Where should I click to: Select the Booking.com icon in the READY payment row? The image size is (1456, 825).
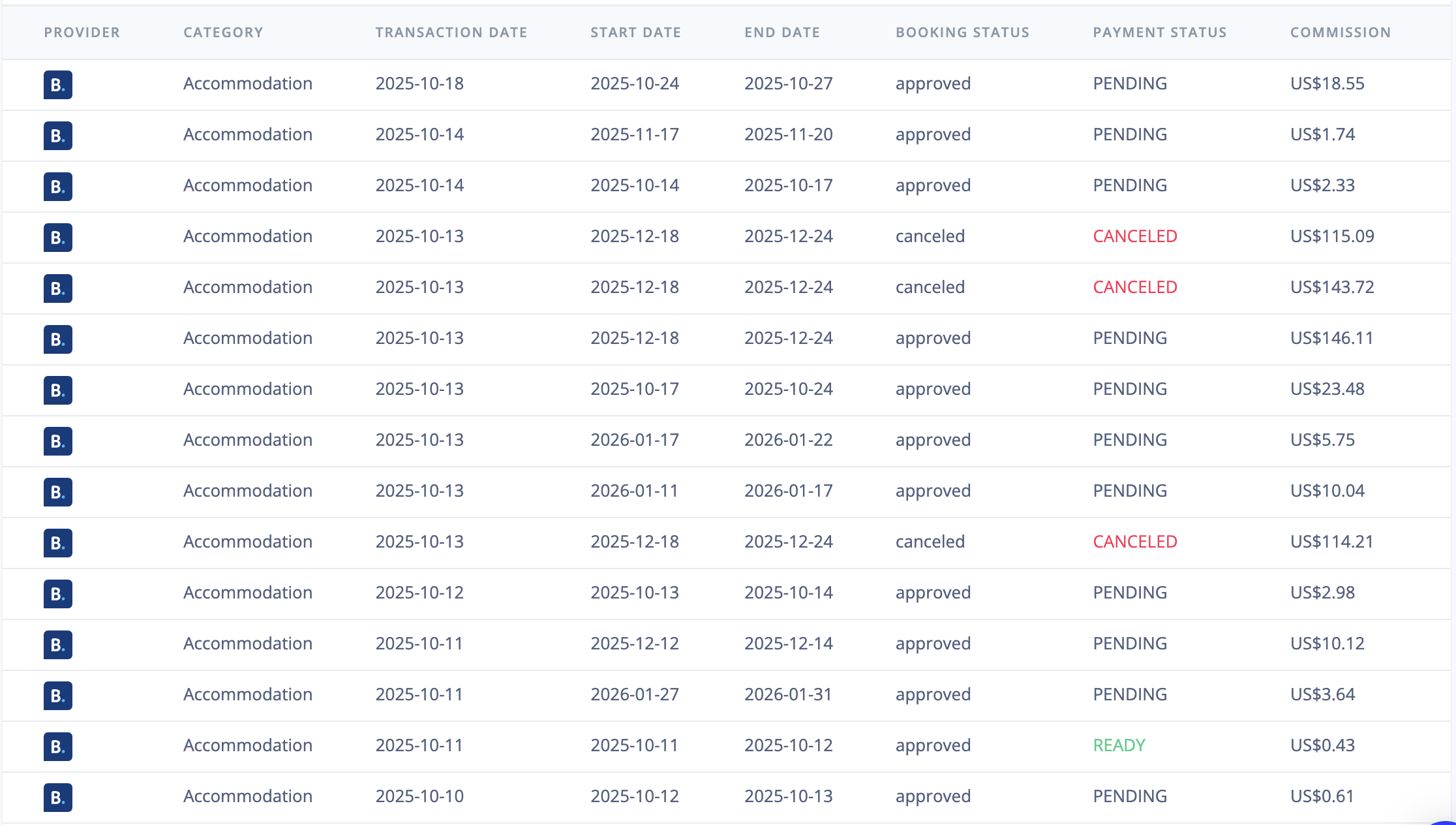pyautogui.click(x=57, y=746)
